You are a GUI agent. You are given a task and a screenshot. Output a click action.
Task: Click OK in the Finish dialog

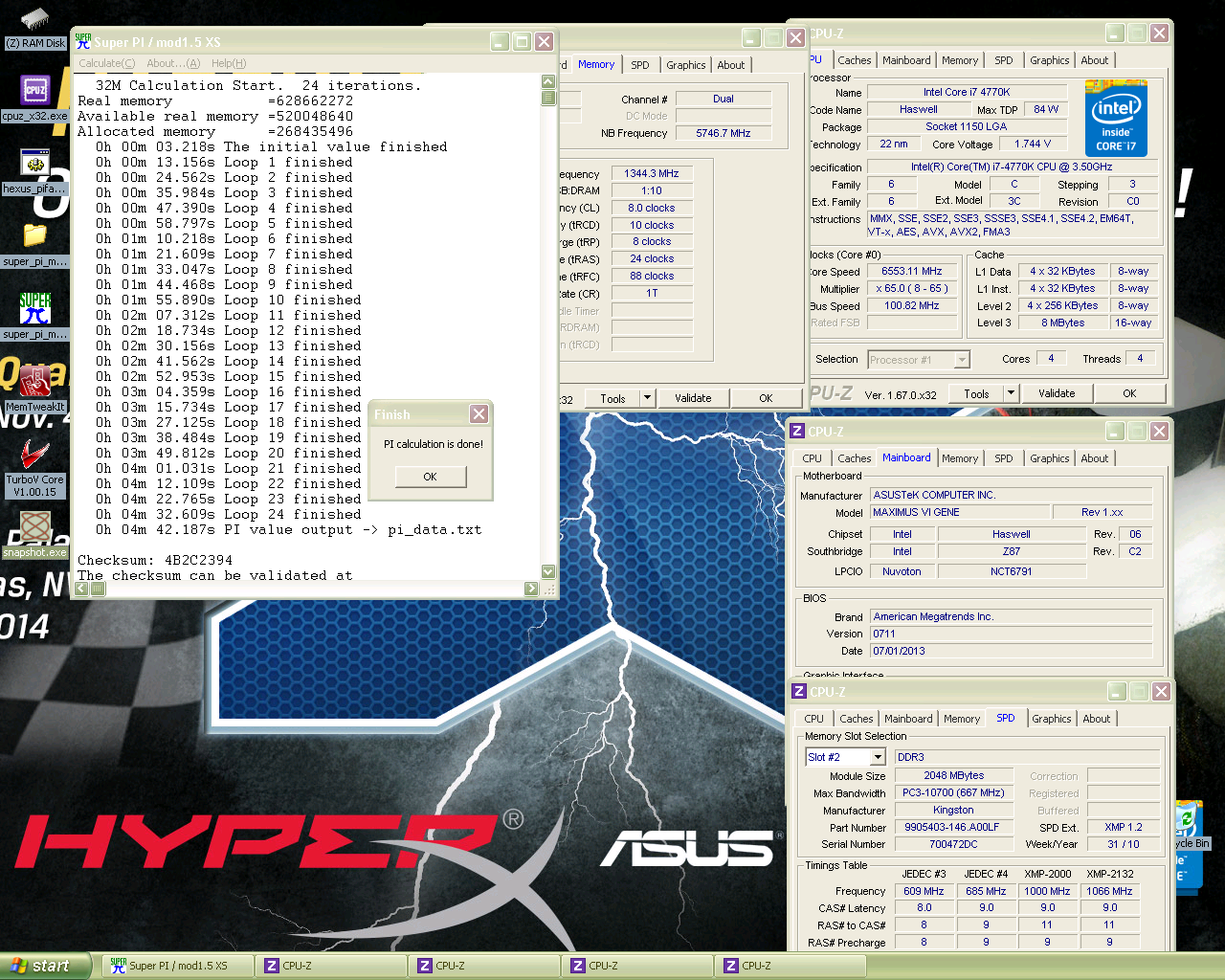point(430,477)
